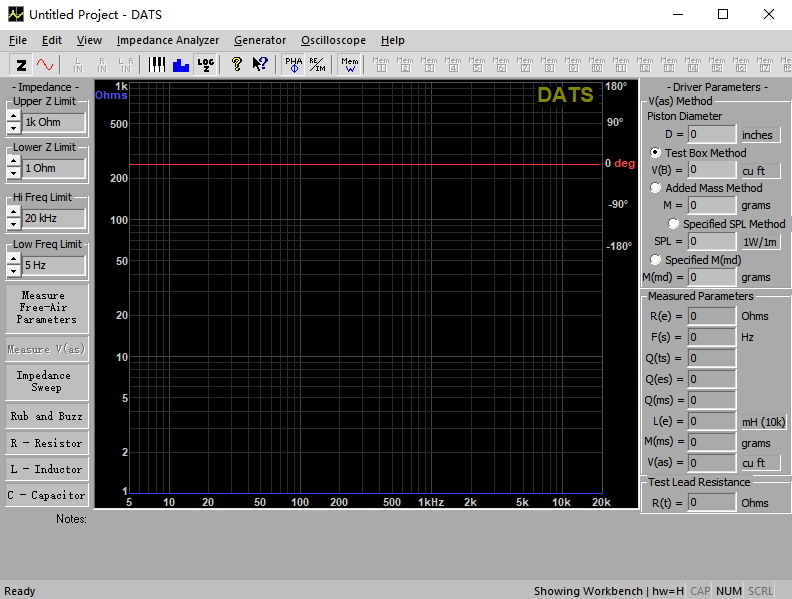Start the Rub and Buzz test
The image size is (792, 599).
[x=46, y=416]
